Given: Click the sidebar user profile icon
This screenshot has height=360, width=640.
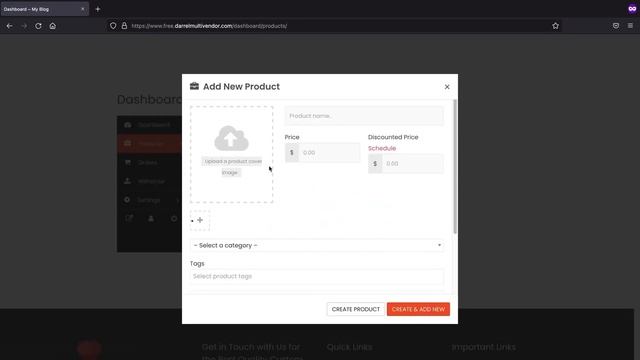Looking at the screenshot, I should click(151, 219).
